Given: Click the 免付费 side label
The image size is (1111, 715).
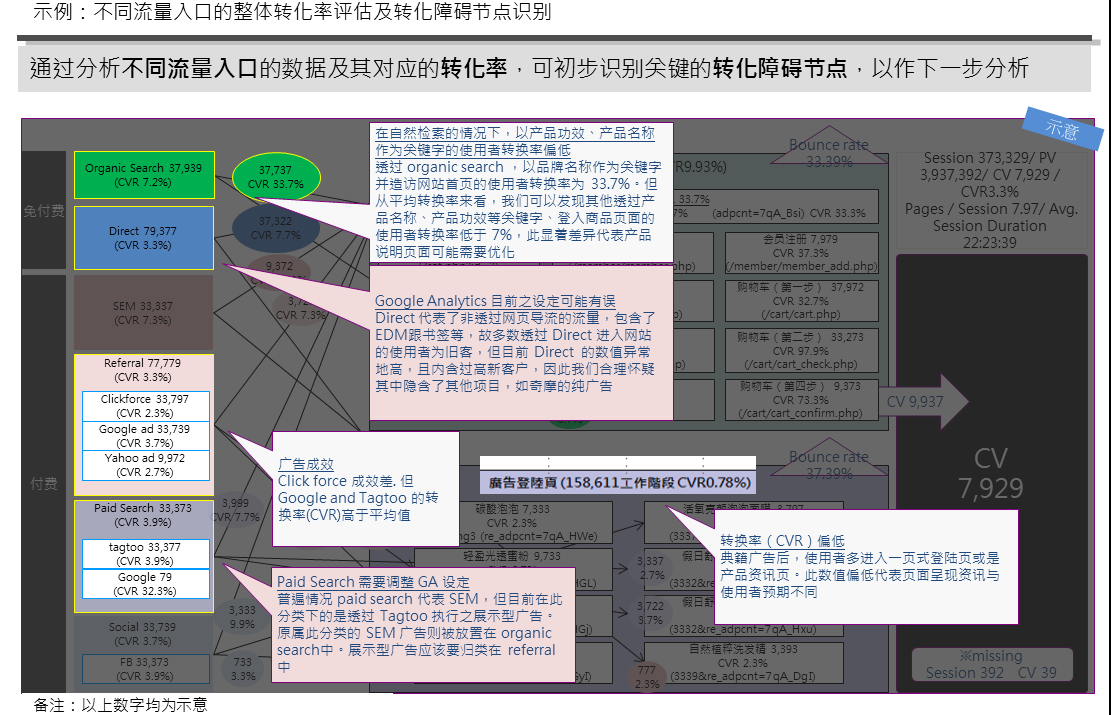Looking at the screenshot, I should coord(44,211).
